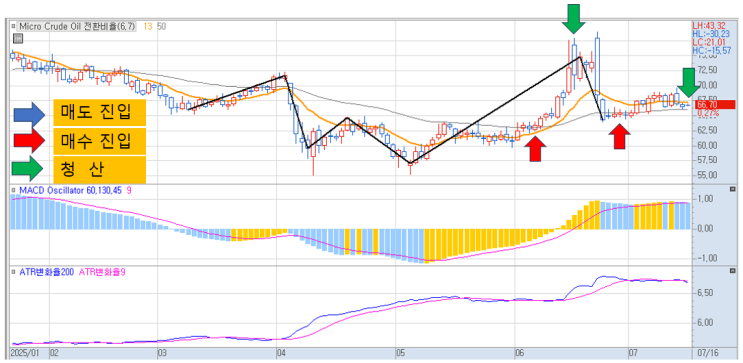Select the blue ATR변화율200 label
This screenshot has width=743, height=363.
tap(46, 272)
